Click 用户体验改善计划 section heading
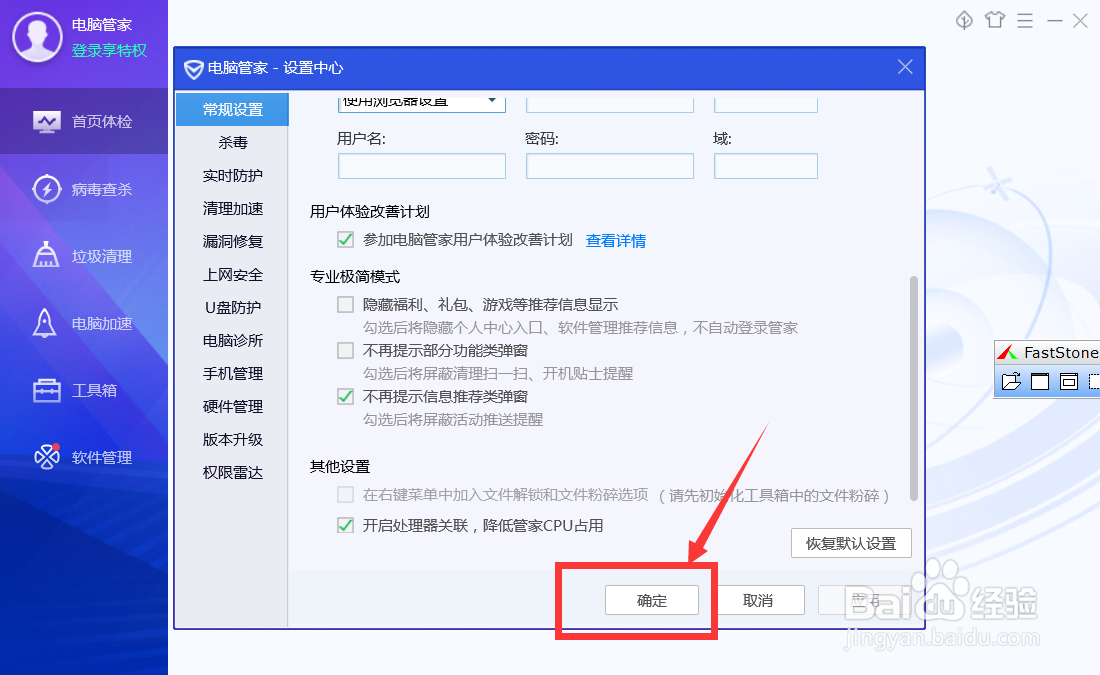Viewport: 1100px width, 675px height. pos(370,211)
